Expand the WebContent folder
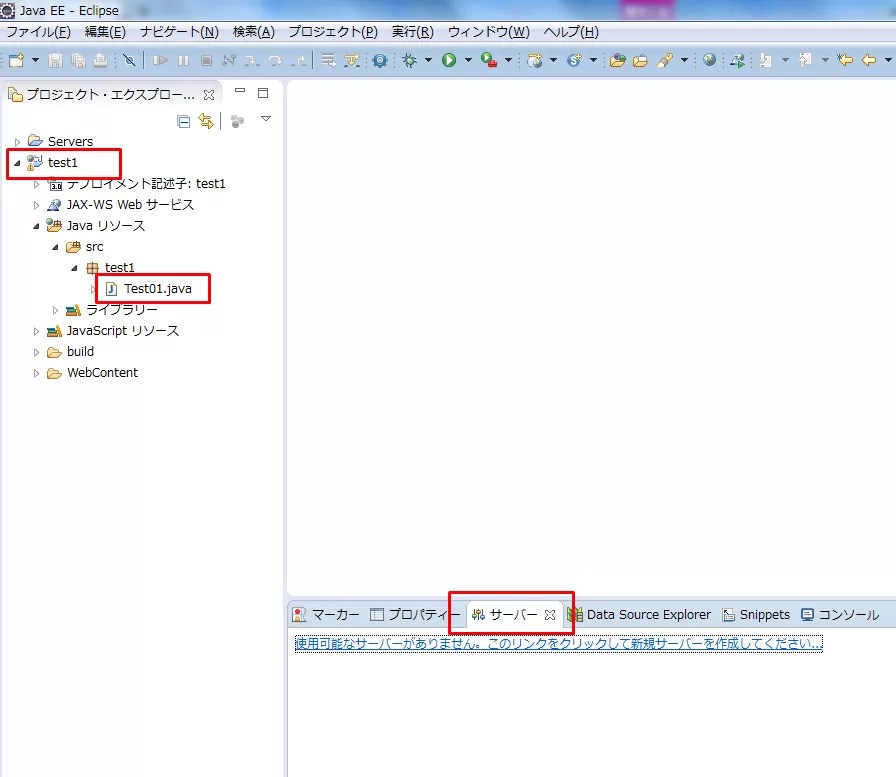This screenshot has width=896, height=777. (37, 372)
